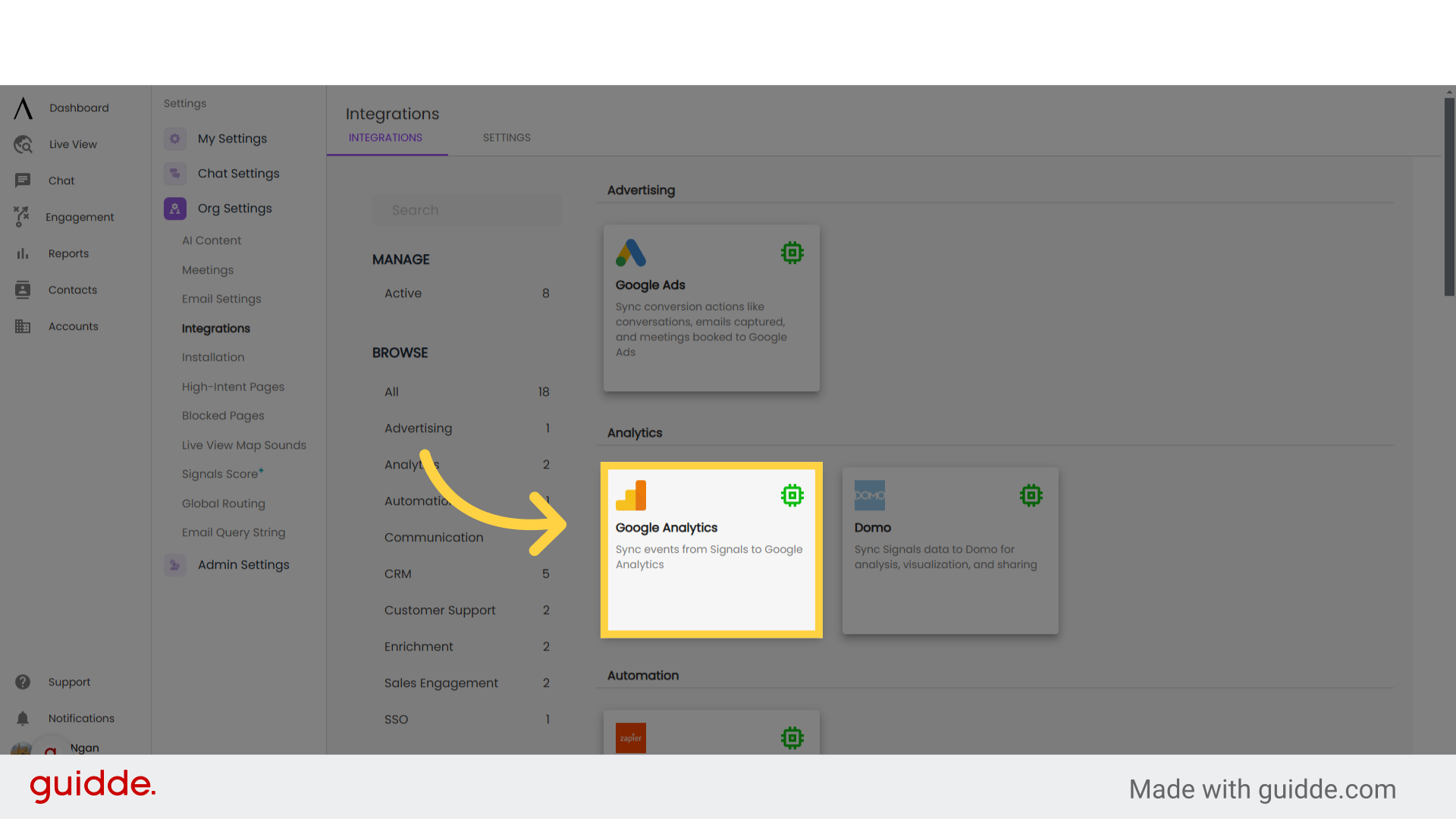
Task: Switch to the SETTINGS tab
Action: [x=507, y=138]
